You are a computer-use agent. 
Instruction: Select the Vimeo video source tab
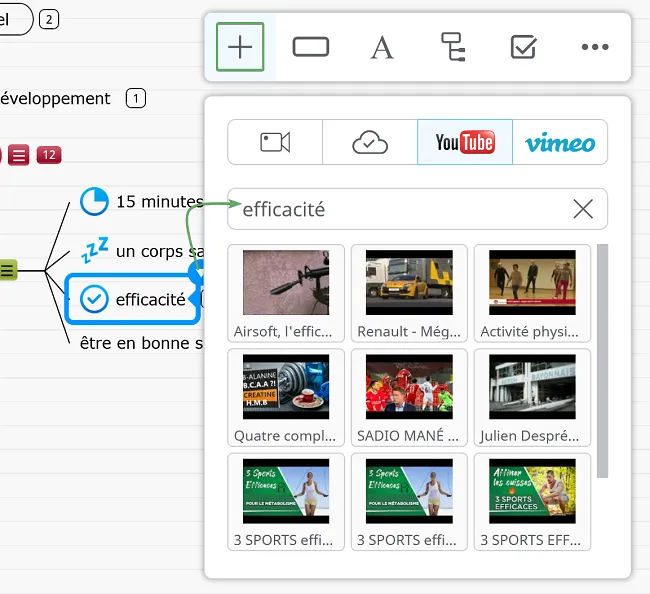(x=560, y=142)
